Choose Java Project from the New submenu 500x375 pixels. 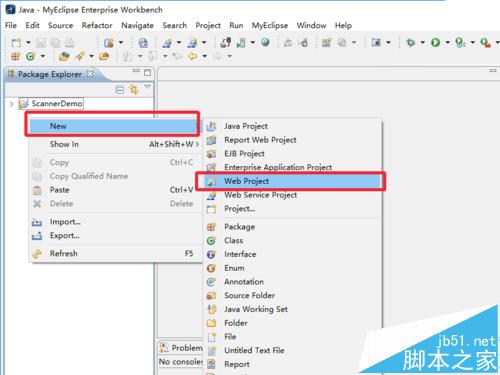pyautogui.click(x=293, y=126)
